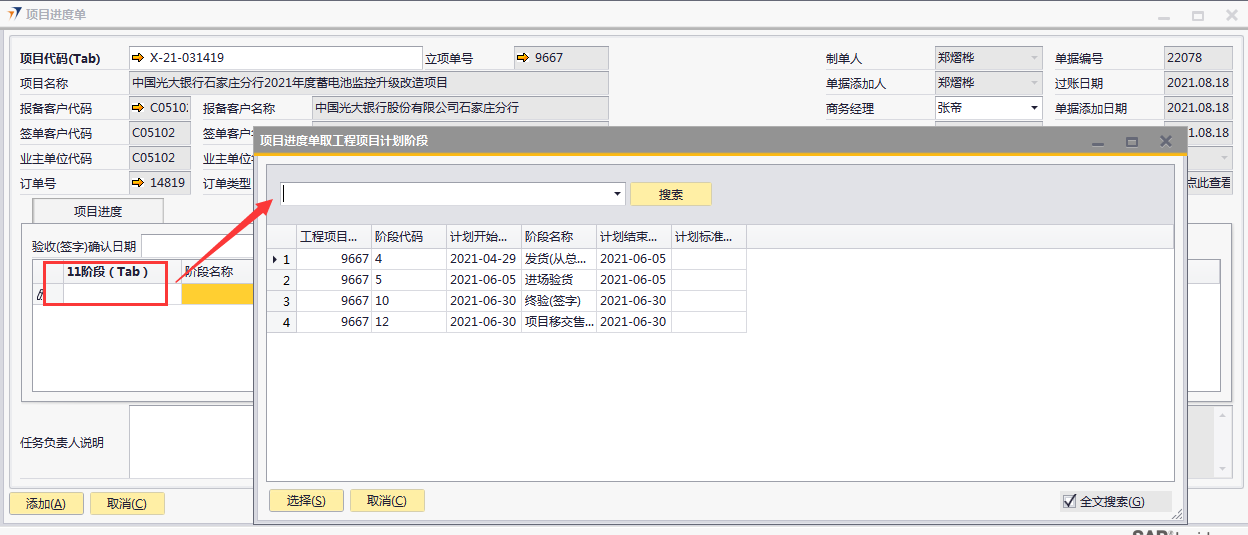Viewport: 1248px width, 535px height.
Task: Click the link arrow next to 立项单号 9667
Action: click(x=523, y=58)
